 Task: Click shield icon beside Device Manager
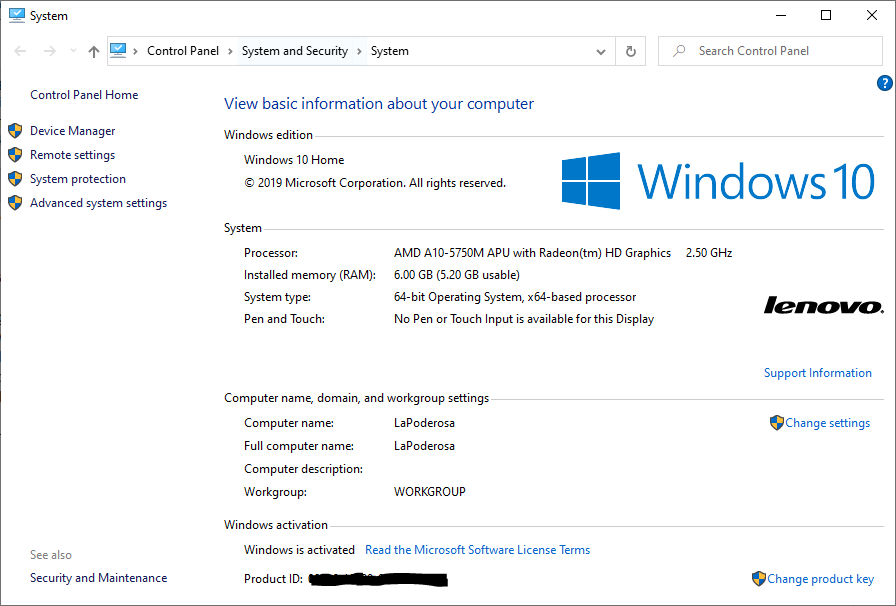pos(15,131)
